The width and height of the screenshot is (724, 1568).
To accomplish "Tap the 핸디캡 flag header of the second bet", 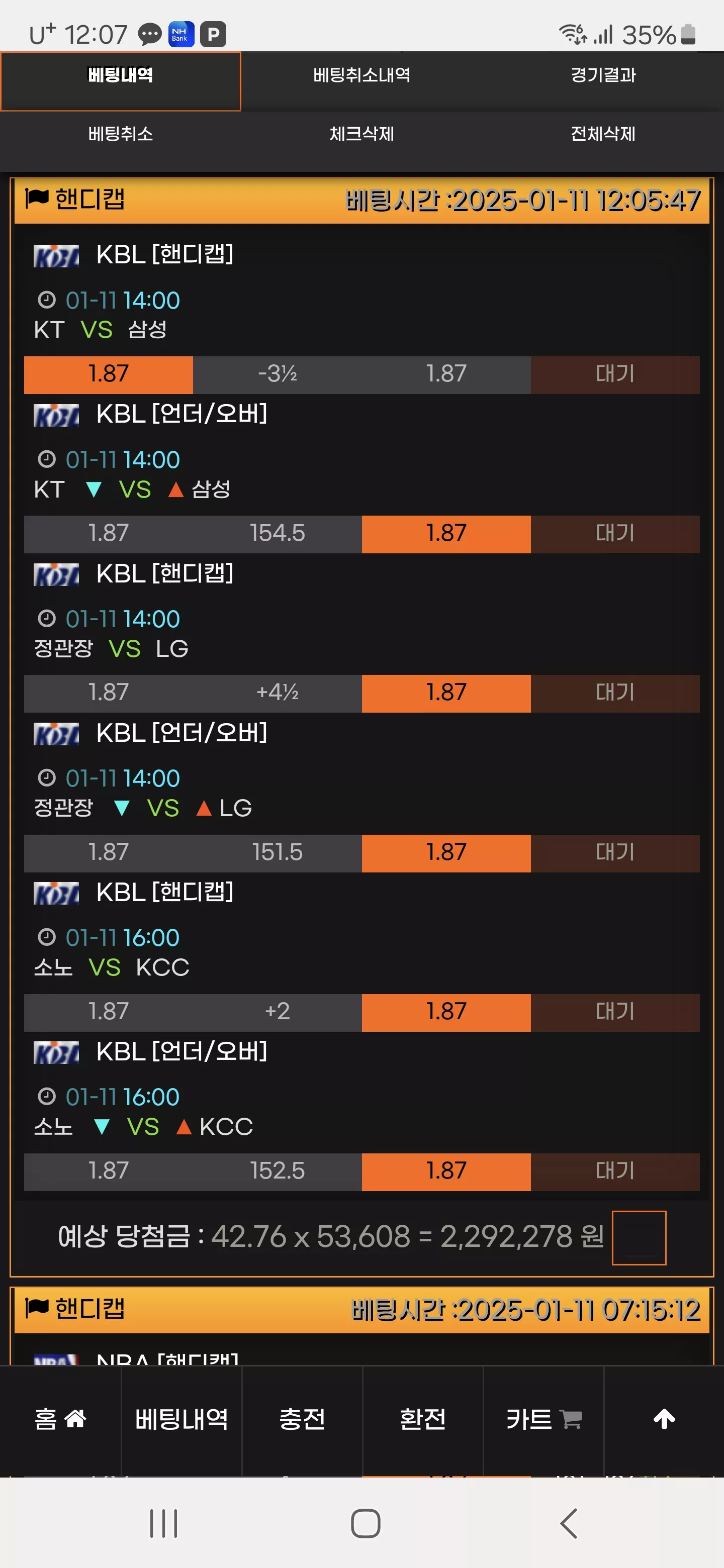I will tap(75, 1308).
